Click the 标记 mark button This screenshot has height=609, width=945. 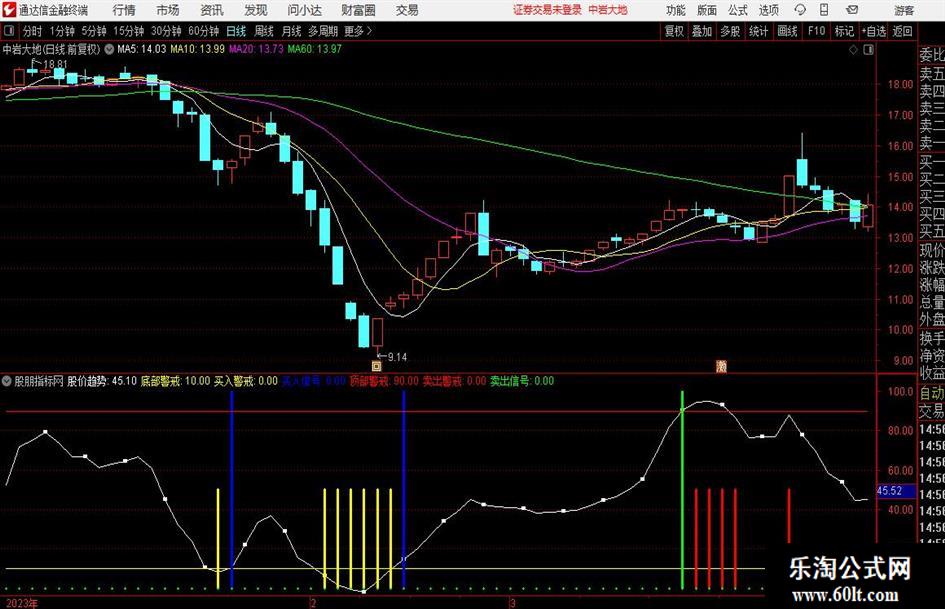tap(844, 31)
